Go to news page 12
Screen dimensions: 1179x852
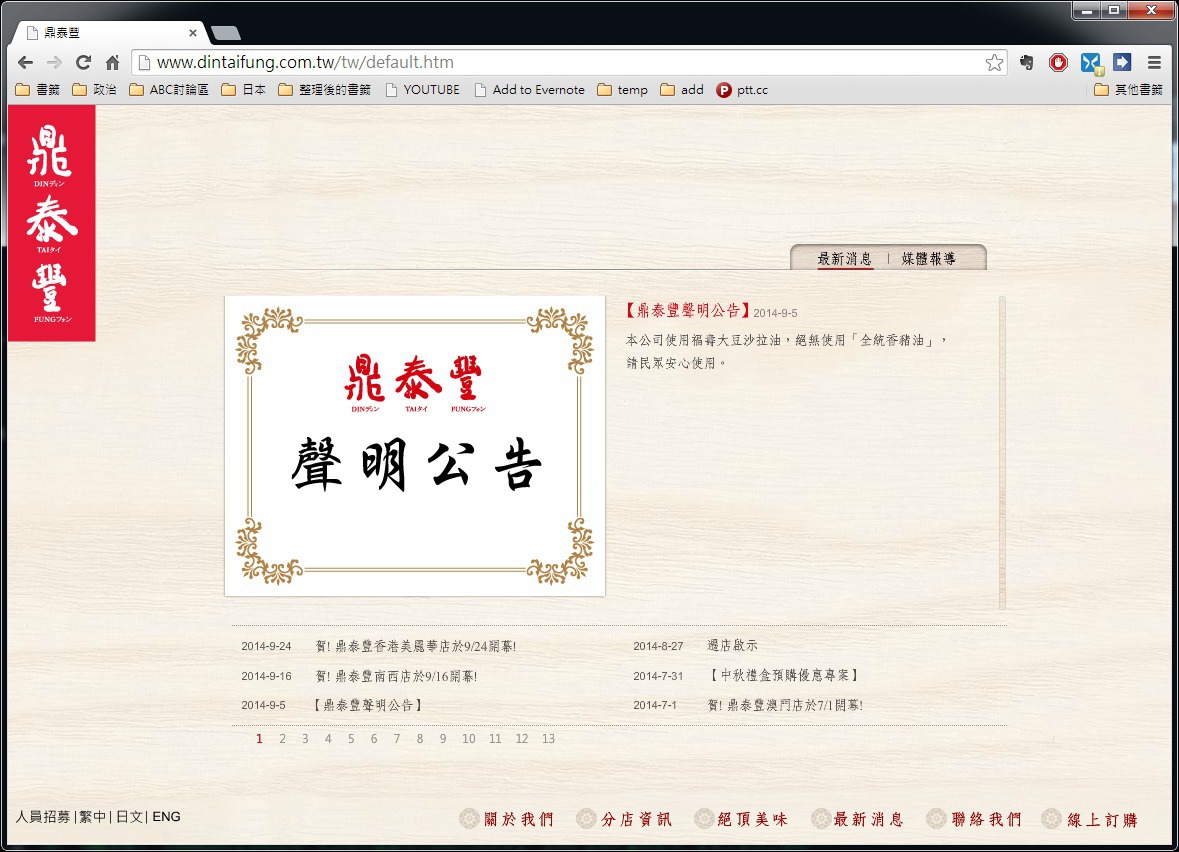pyautogui.click(x=522, y=738)
